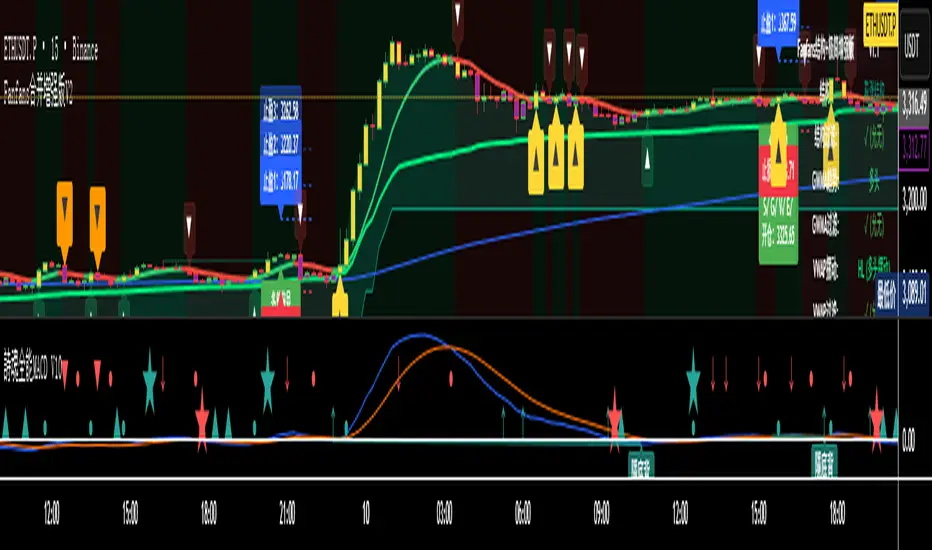
Task: Click the 3,200.00 price axis value
Action: coord(914,199)
